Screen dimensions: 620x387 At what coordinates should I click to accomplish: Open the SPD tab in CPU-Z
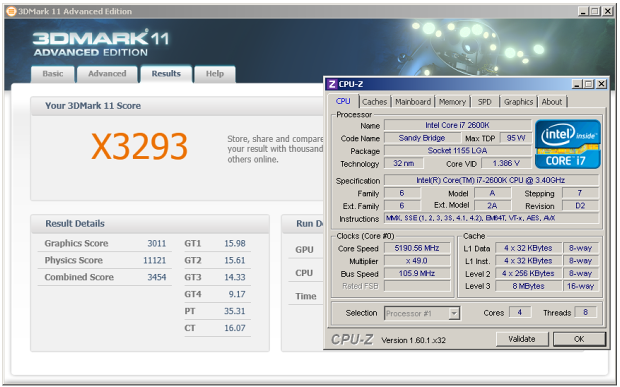(484, 102)
